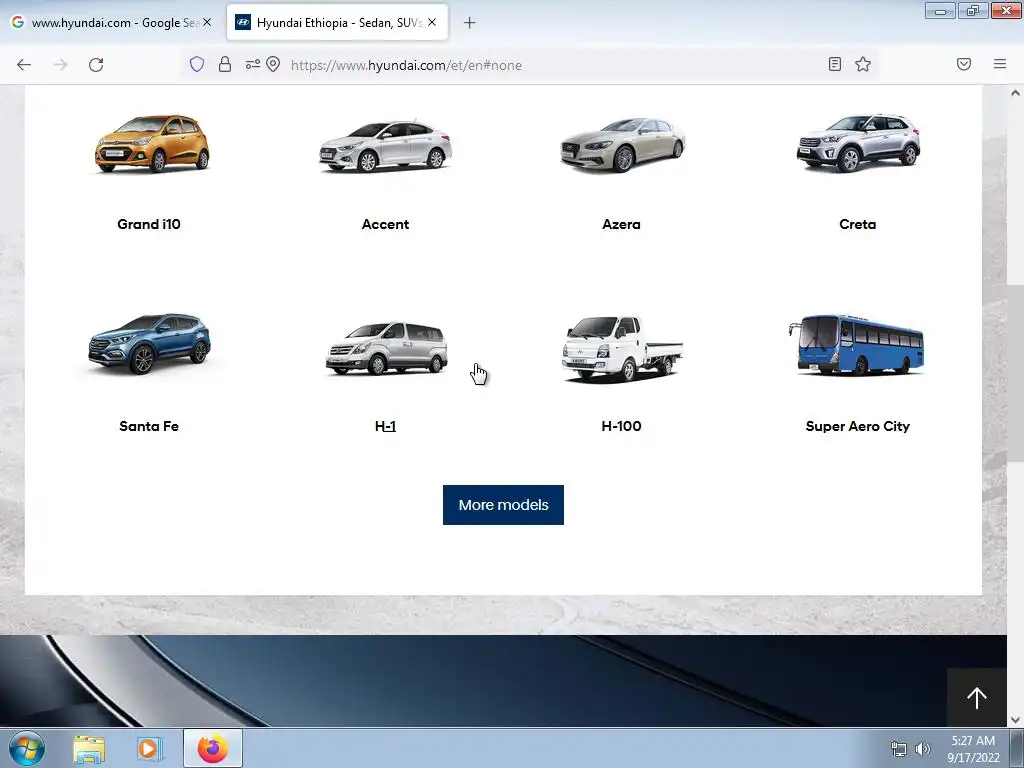Open the H-100 truck image

pos(622,348)
